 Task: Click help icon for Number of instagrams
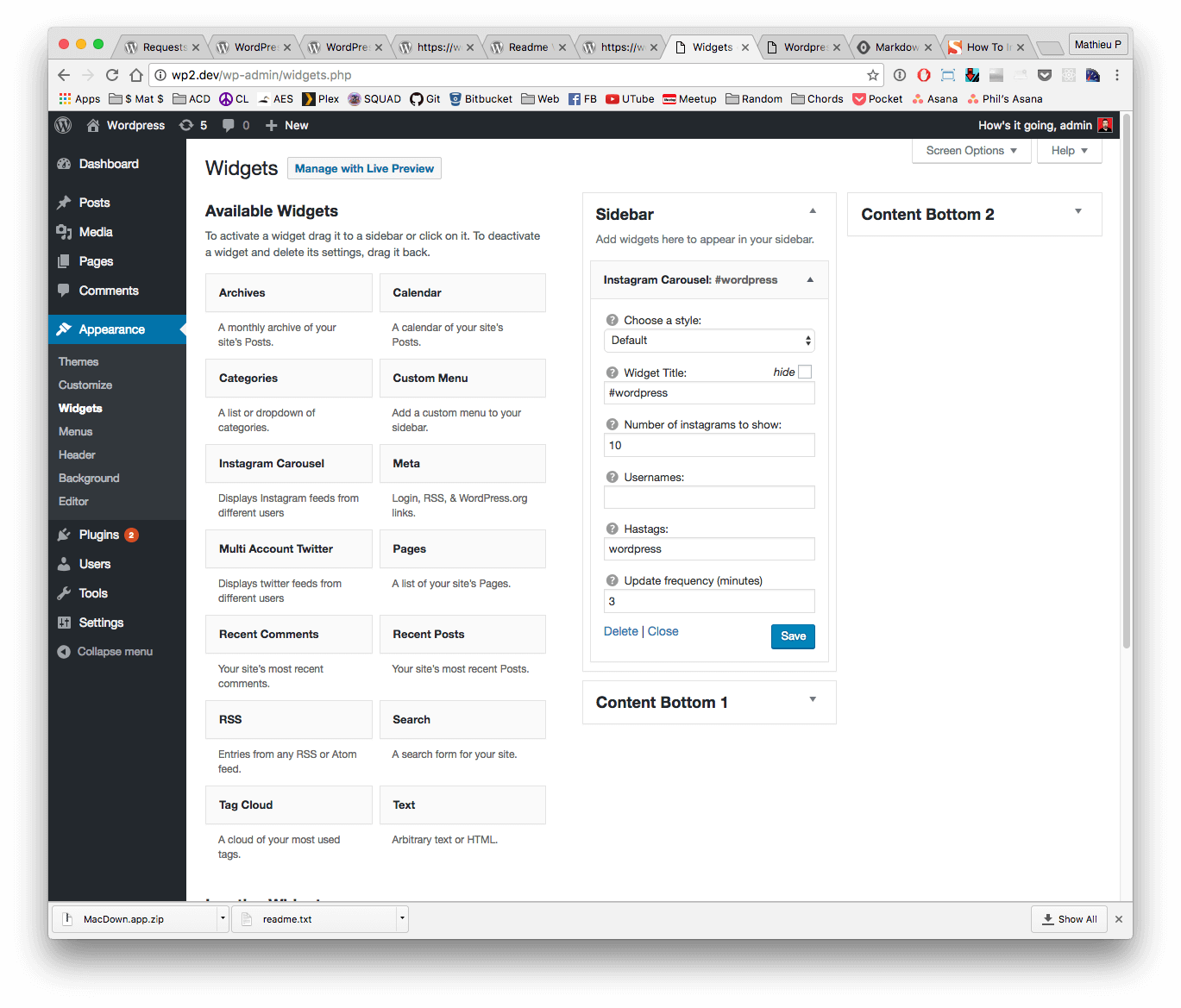(x=612, y=424)
